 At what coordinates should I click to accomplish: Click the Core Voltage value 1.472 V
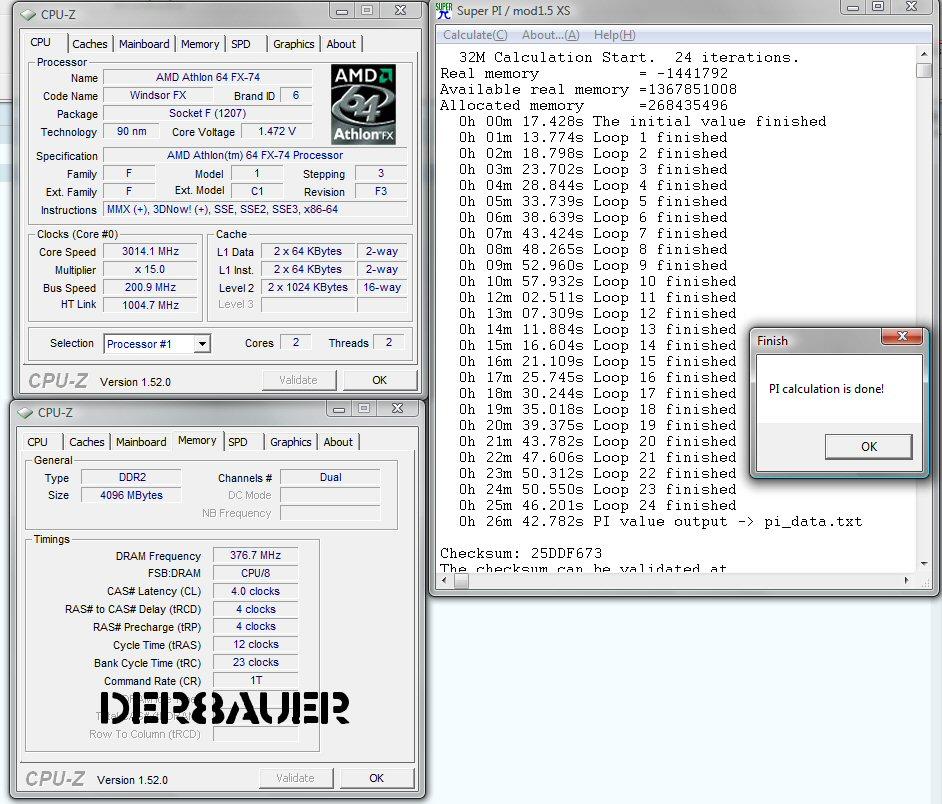(x=277, y=131)
